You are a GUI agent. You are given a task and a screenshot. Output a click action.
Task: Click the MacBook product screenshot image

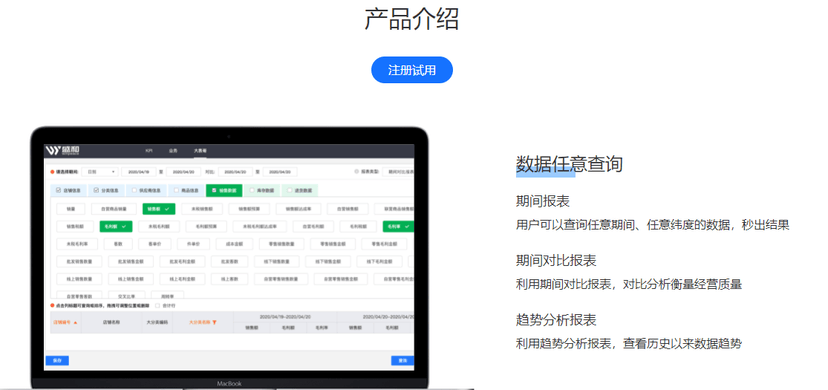(228, 258)
